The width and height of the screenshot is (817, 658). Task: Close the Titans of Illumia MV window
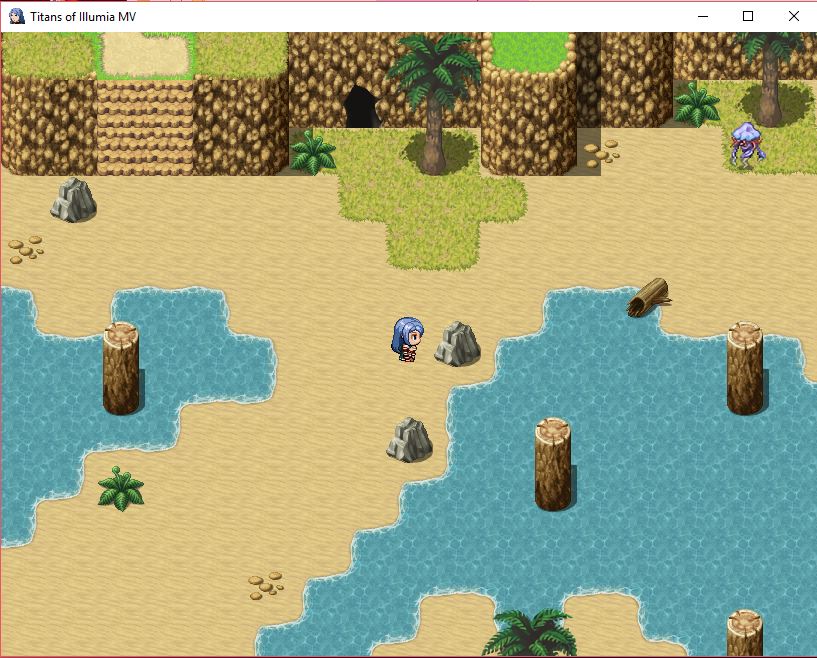tap(794, 16)
